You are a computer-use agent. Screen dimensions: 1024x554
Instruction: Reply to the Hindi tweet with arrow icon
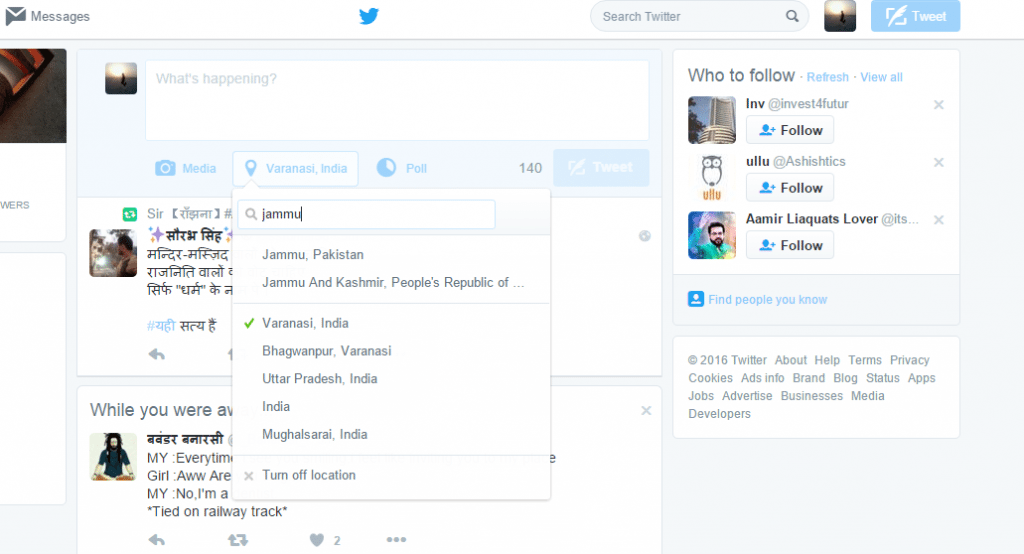157,354
